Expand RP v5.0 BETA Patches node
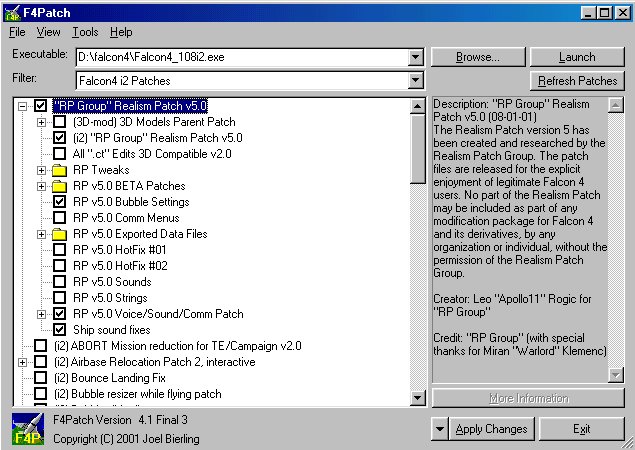This screenshot has width=635, height=450. pos(41,186)
